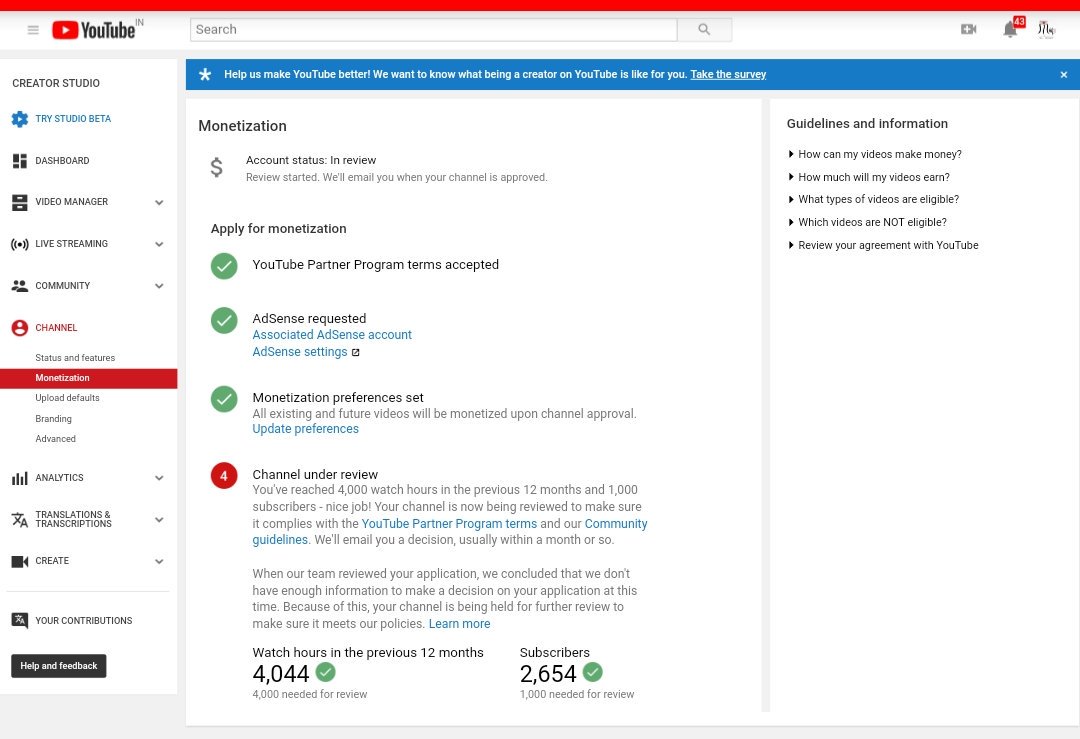The height and width of the screenshot is (739, 1080).
Task: Click the Your Contributions icon
Action: click(20, 620)
